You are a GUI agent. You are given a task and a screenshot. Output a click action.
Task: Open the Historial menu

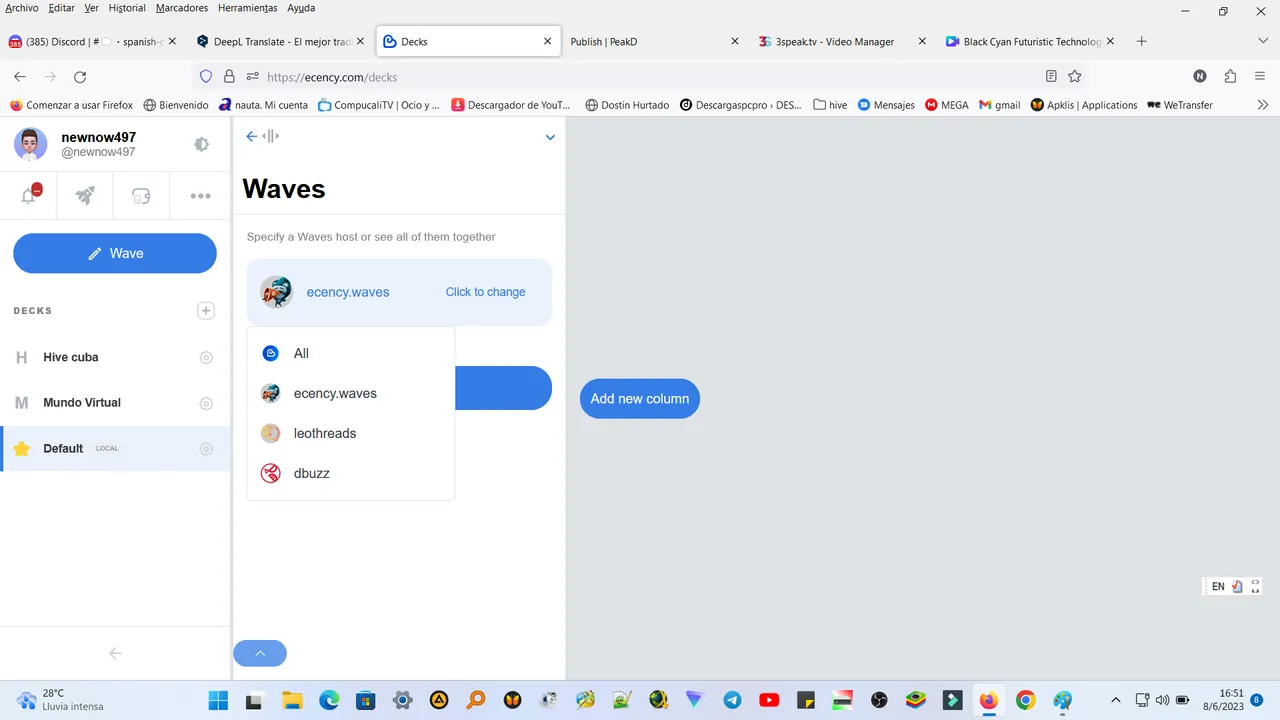[x=127, y=8]
